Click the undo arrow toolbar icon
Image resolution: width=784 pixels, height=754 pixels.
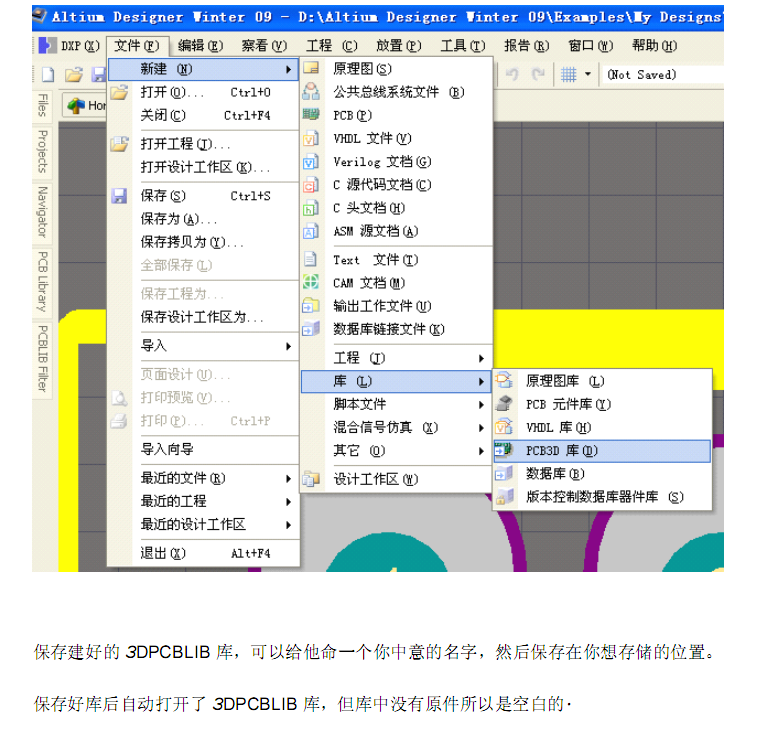(x=512, y=74)
